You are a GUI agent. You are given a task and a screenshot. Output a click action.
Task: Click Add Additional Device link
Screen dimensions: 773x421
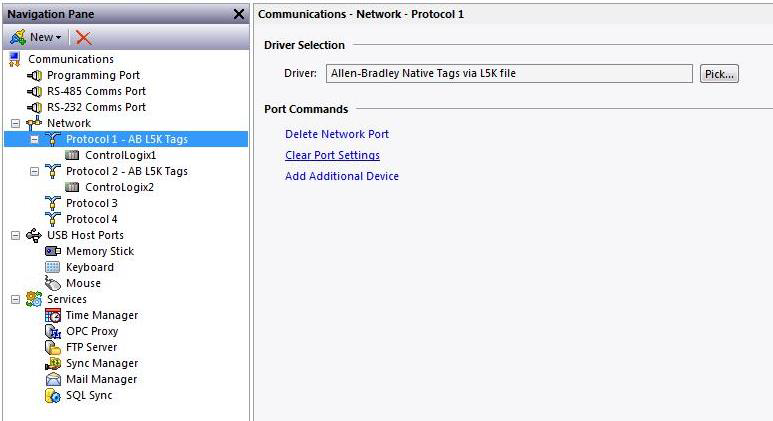(342, 176)
